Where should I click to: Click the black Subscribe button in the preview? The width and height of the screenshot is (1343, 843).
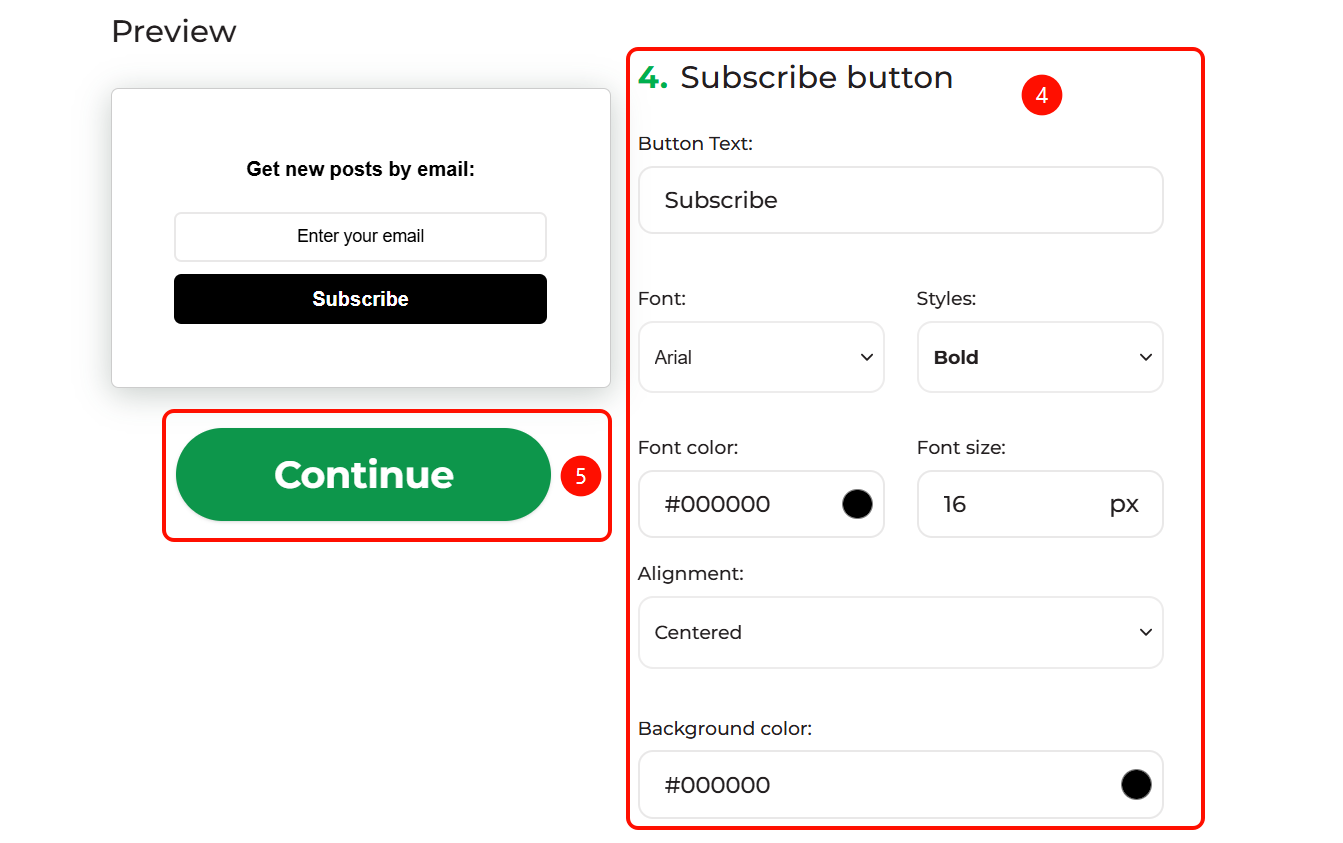360,299
